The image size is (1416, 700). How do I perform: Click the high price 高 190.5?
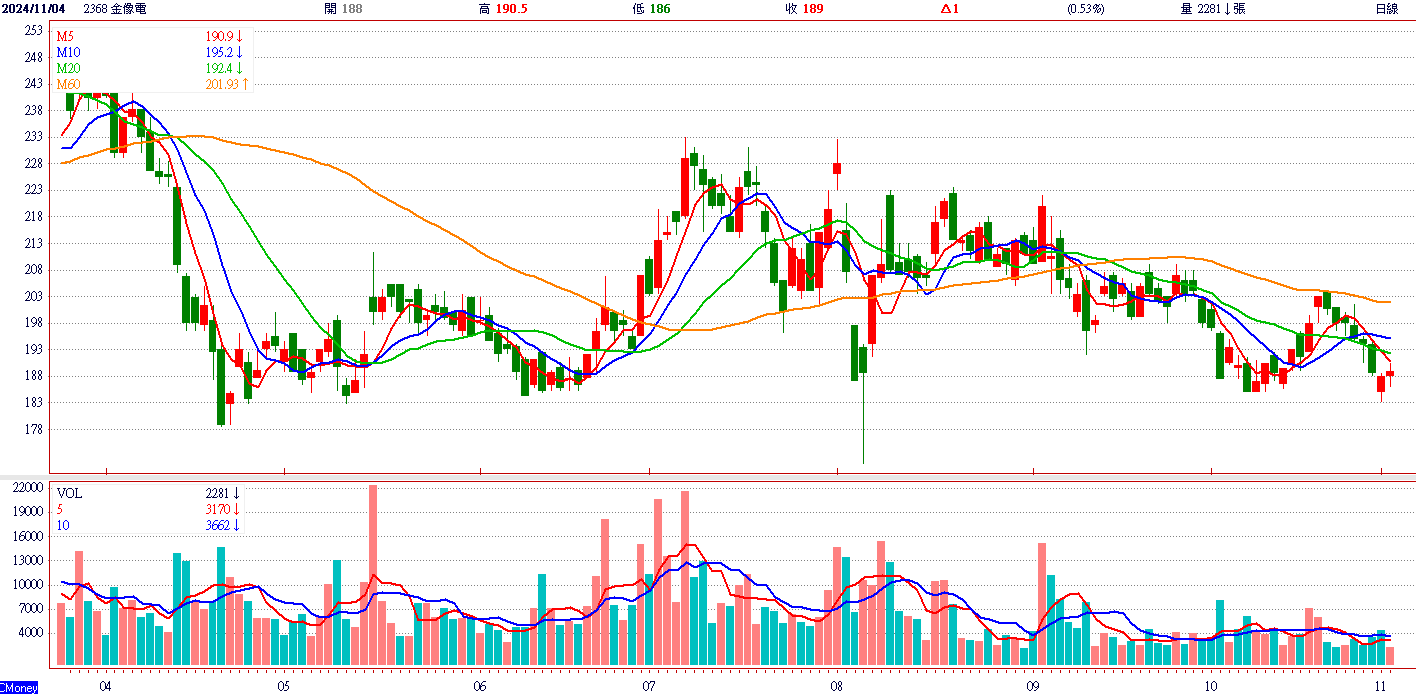[503, 9]
